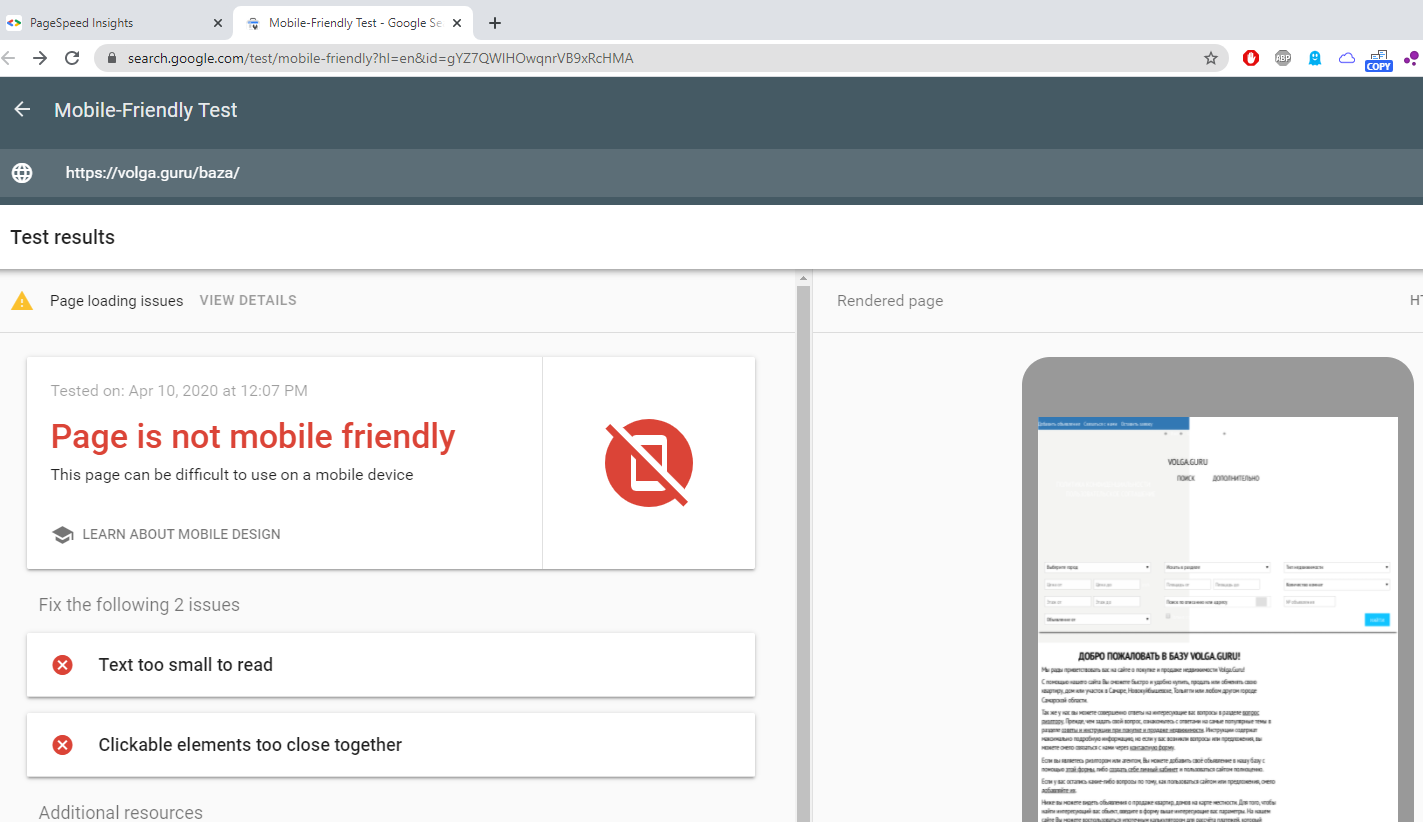Click the Test results heading
1423x822 pixels.
click(x=63, y=237)
